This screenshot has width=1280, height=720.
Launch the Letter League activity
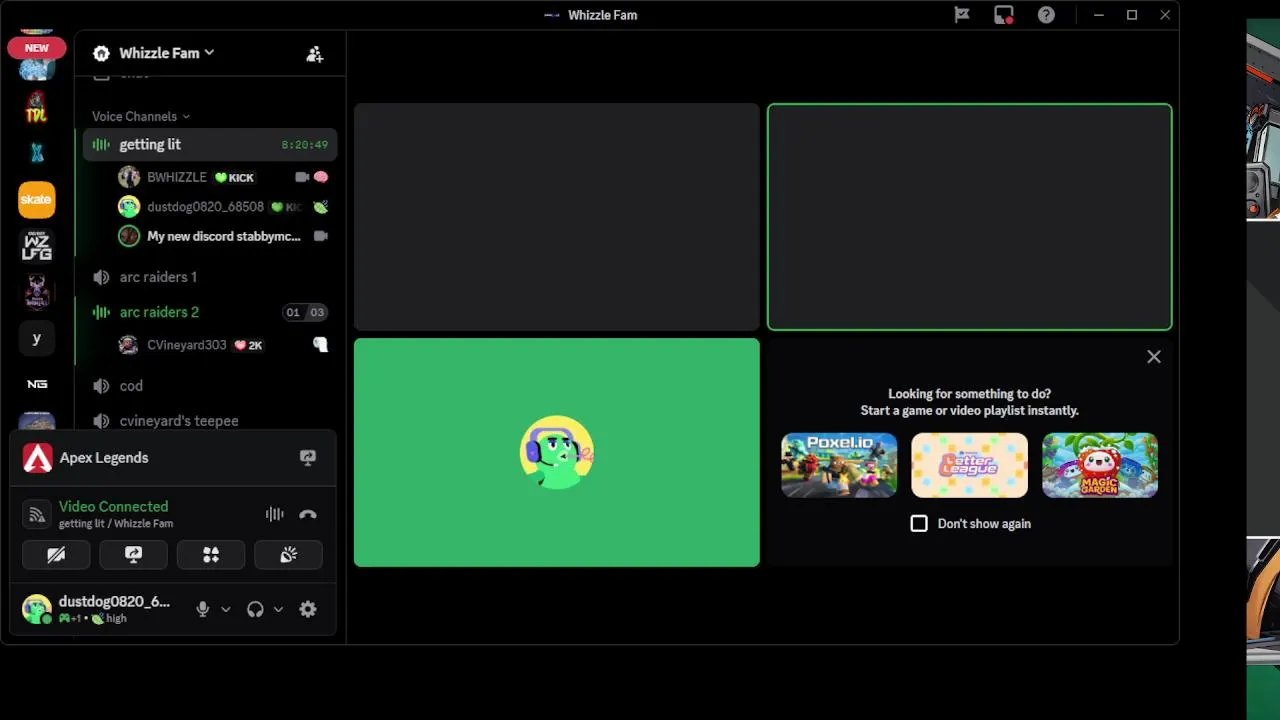[x=969, y=465]
